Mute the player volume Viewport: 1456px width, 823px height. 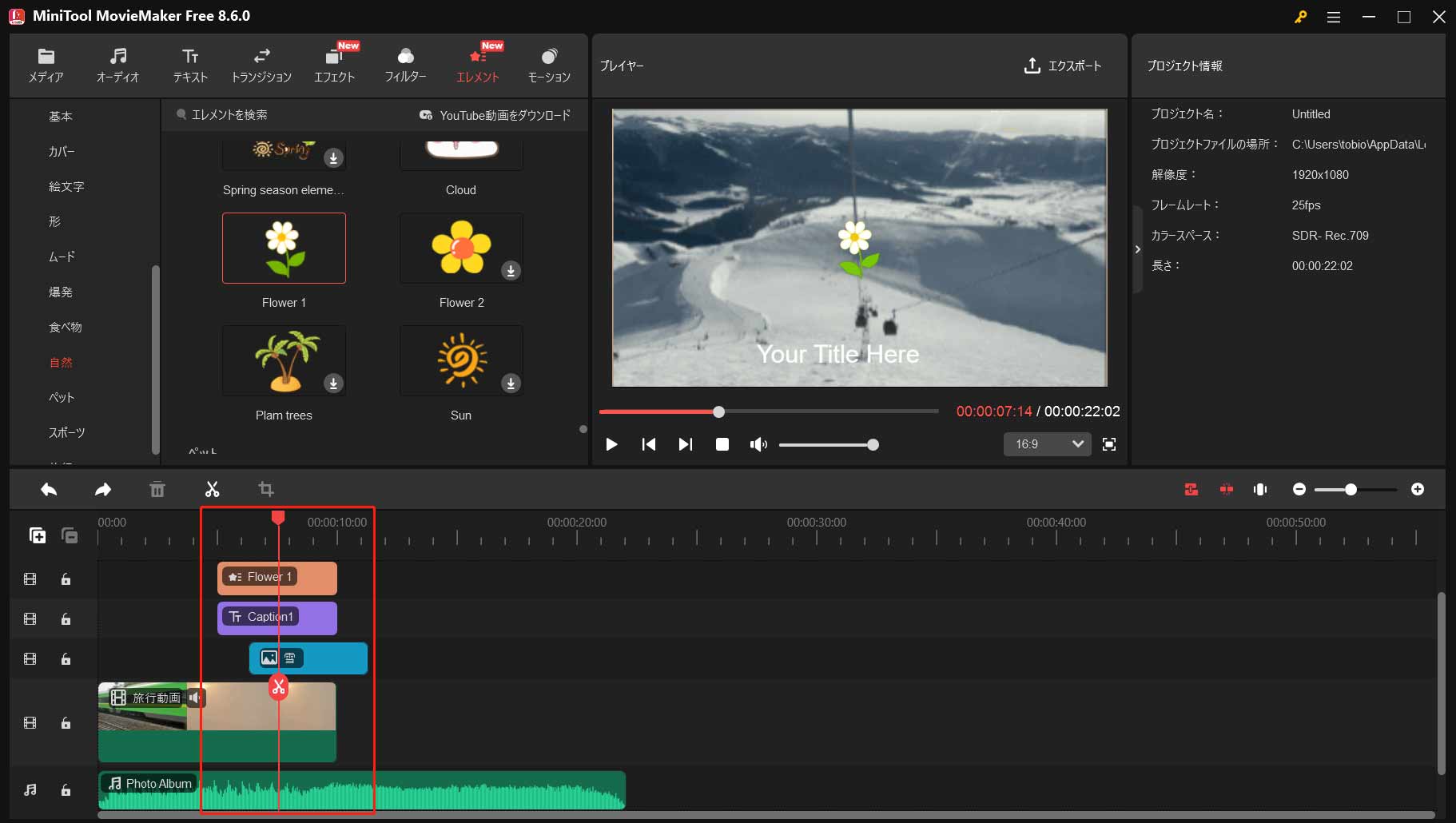758,444
